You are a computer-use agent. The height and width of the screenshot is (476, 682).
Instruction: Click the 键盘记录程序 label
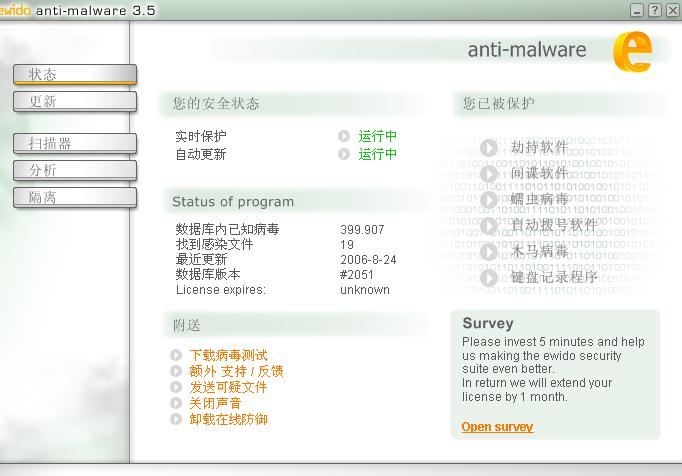[x=554, y=277]
